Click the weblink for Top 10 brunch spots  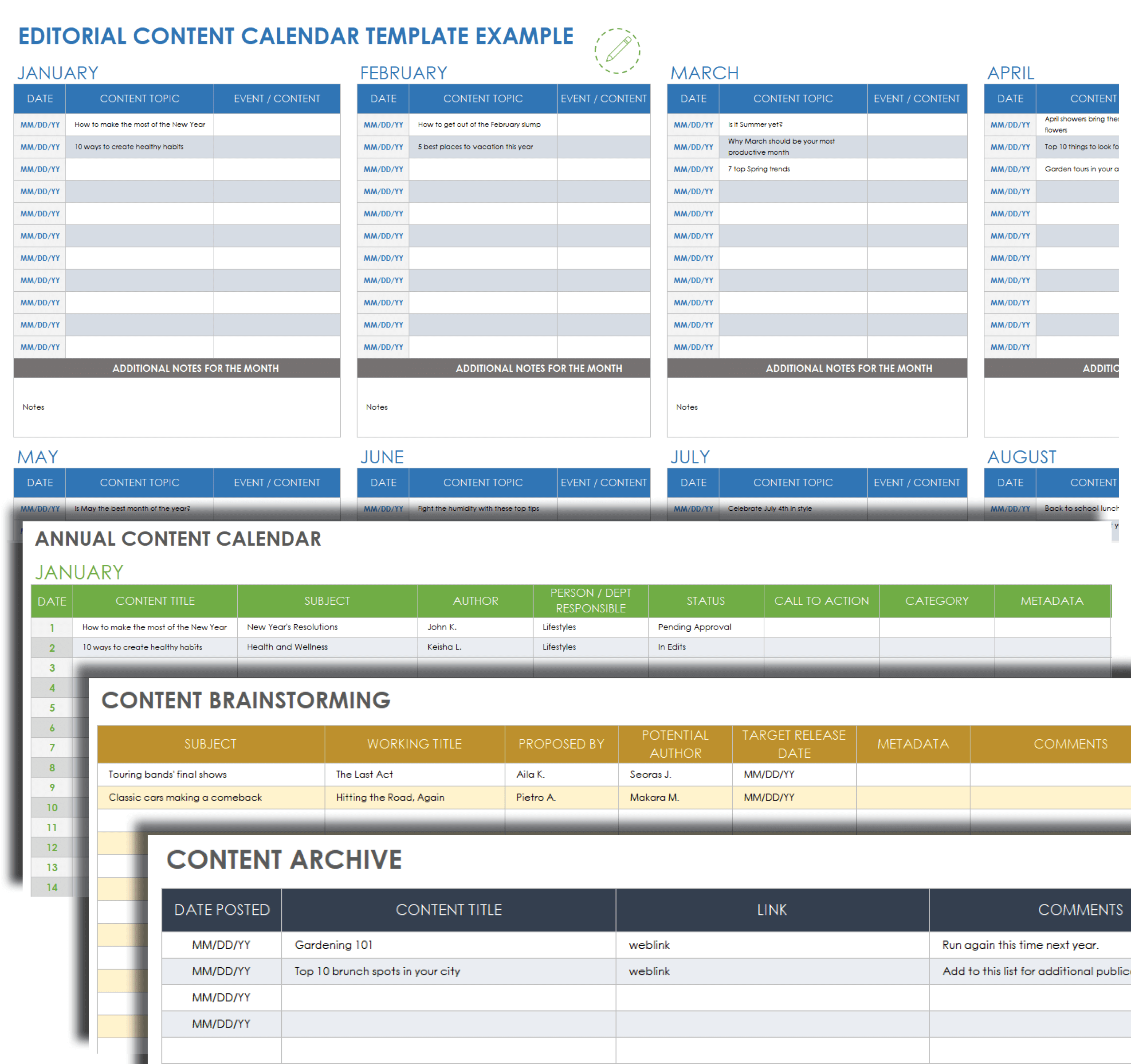click(x=649, y=971)
